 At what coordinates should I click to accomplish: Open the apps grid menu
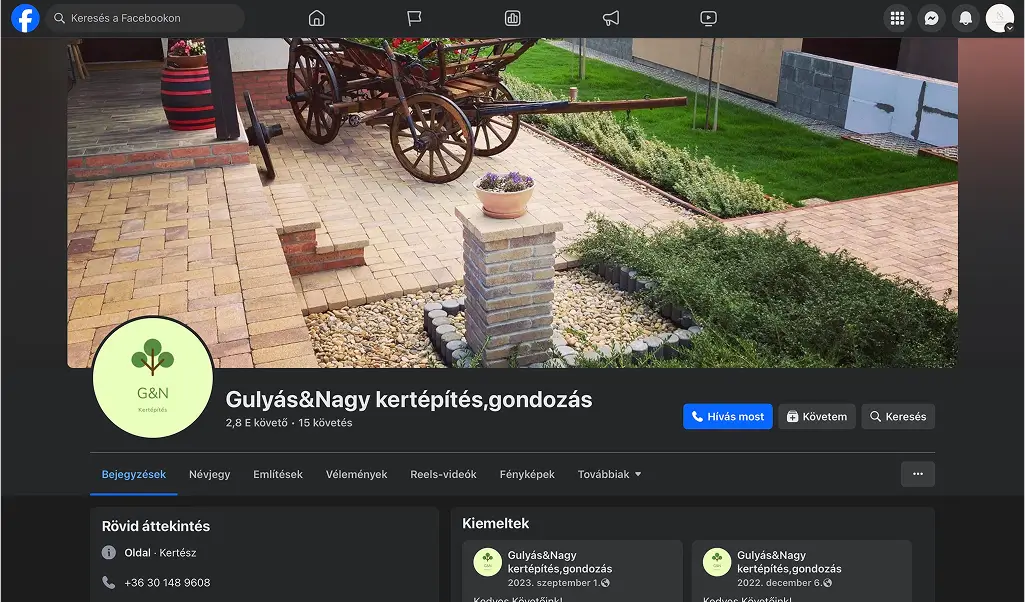[898, 18]
